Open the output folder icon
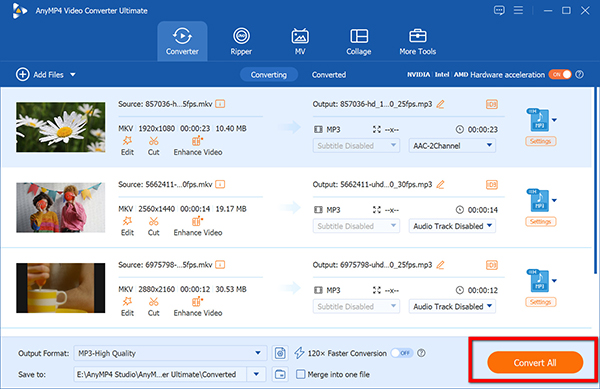 tap(280, 374)
